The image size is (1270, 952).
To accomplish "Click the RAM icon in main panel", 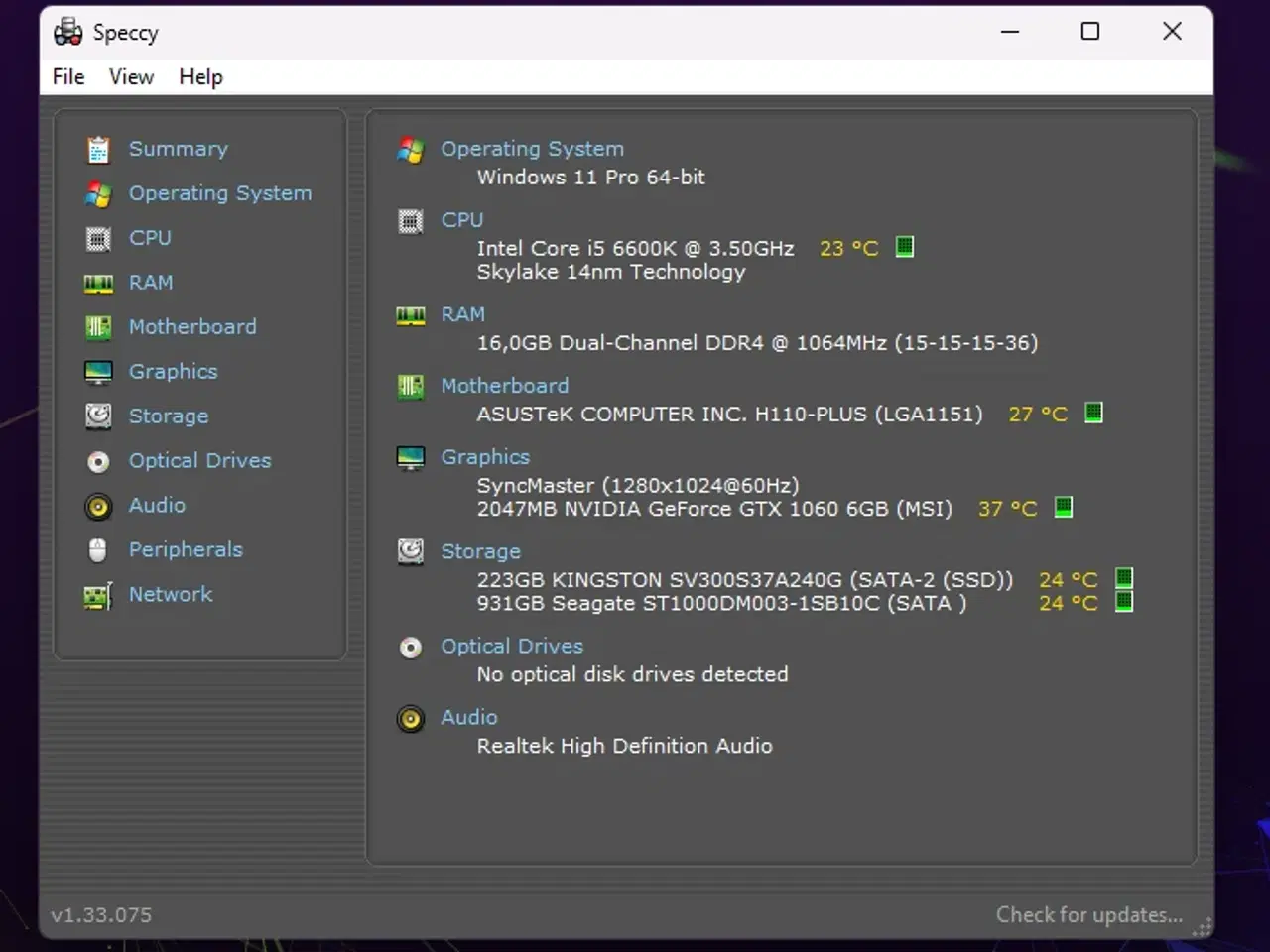I will pos(411,316).
